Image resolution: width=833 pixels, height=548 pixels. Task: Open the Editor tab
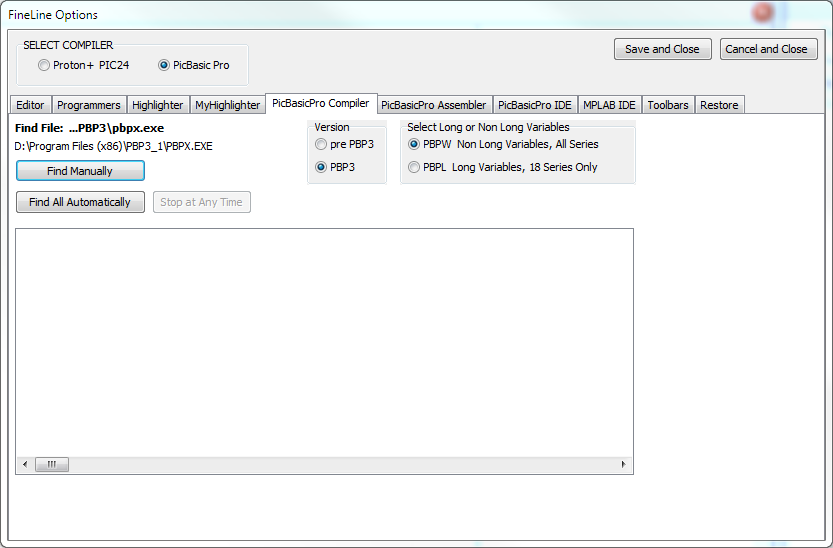click(x=30, y=105)
